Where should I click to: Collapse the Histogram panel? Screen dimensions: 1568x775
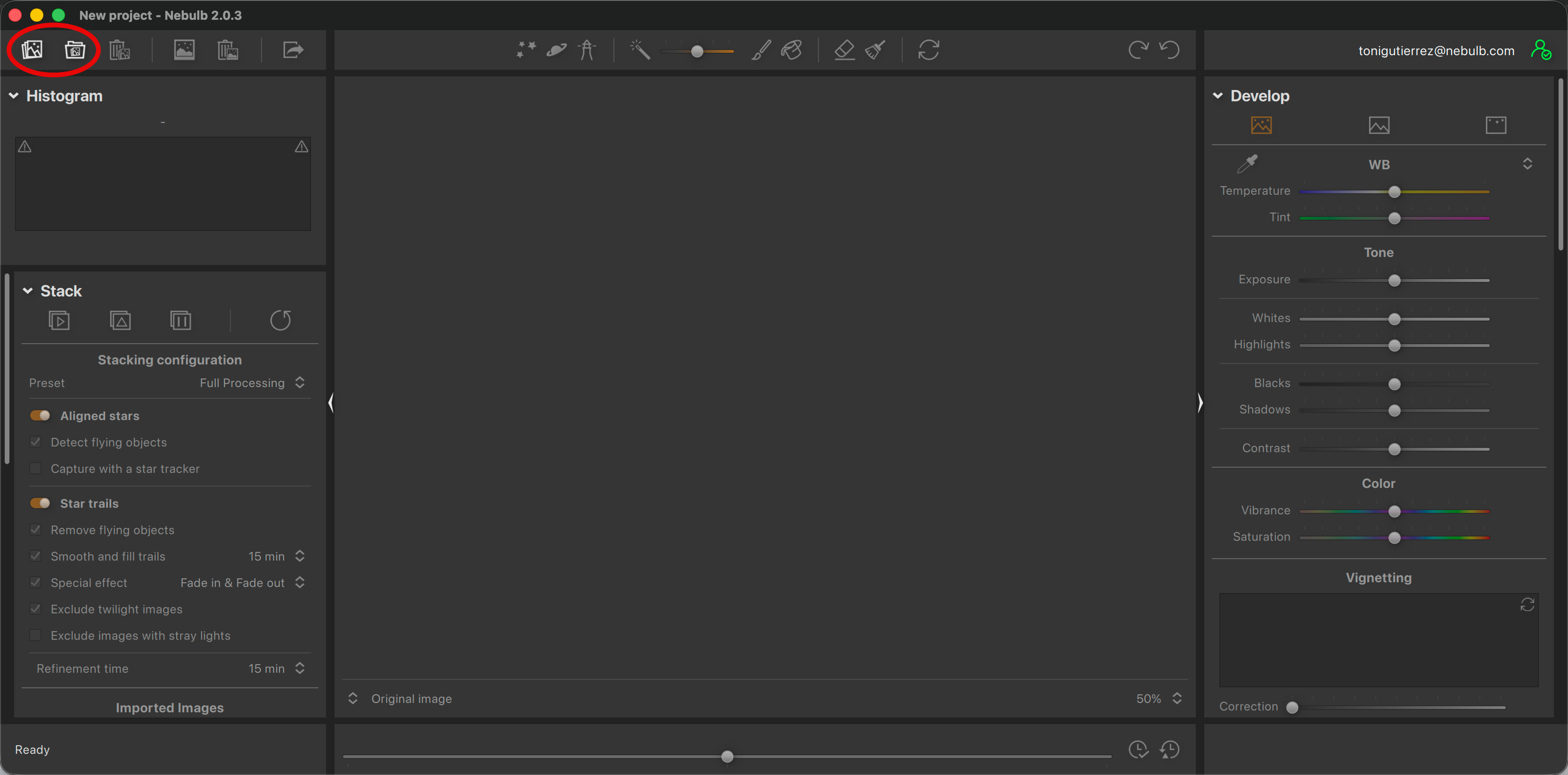pos(13,96)
